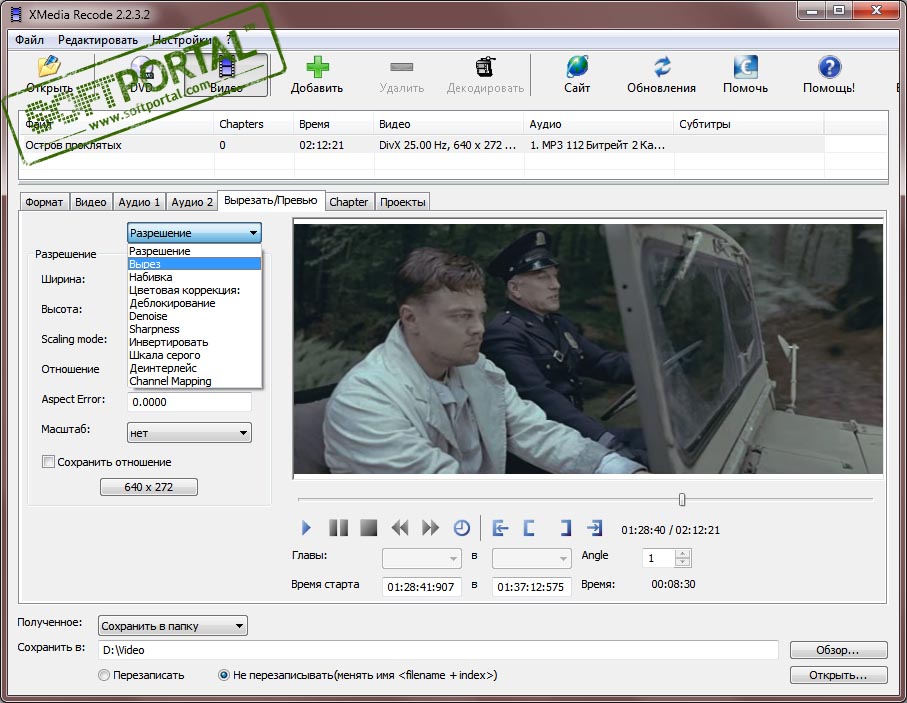
Task: Start playback with the play button
Action: pos(306,528)
